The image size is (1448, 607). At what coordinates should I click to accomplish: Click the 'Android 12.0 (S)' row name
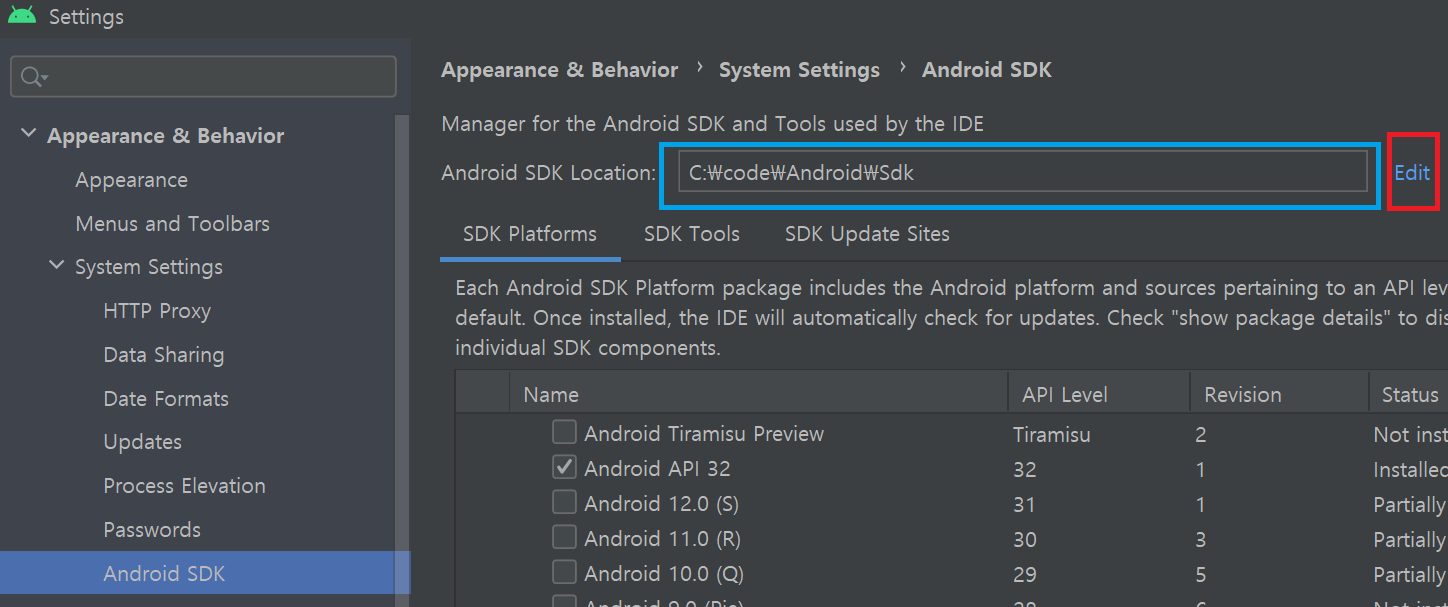point(661,504)
